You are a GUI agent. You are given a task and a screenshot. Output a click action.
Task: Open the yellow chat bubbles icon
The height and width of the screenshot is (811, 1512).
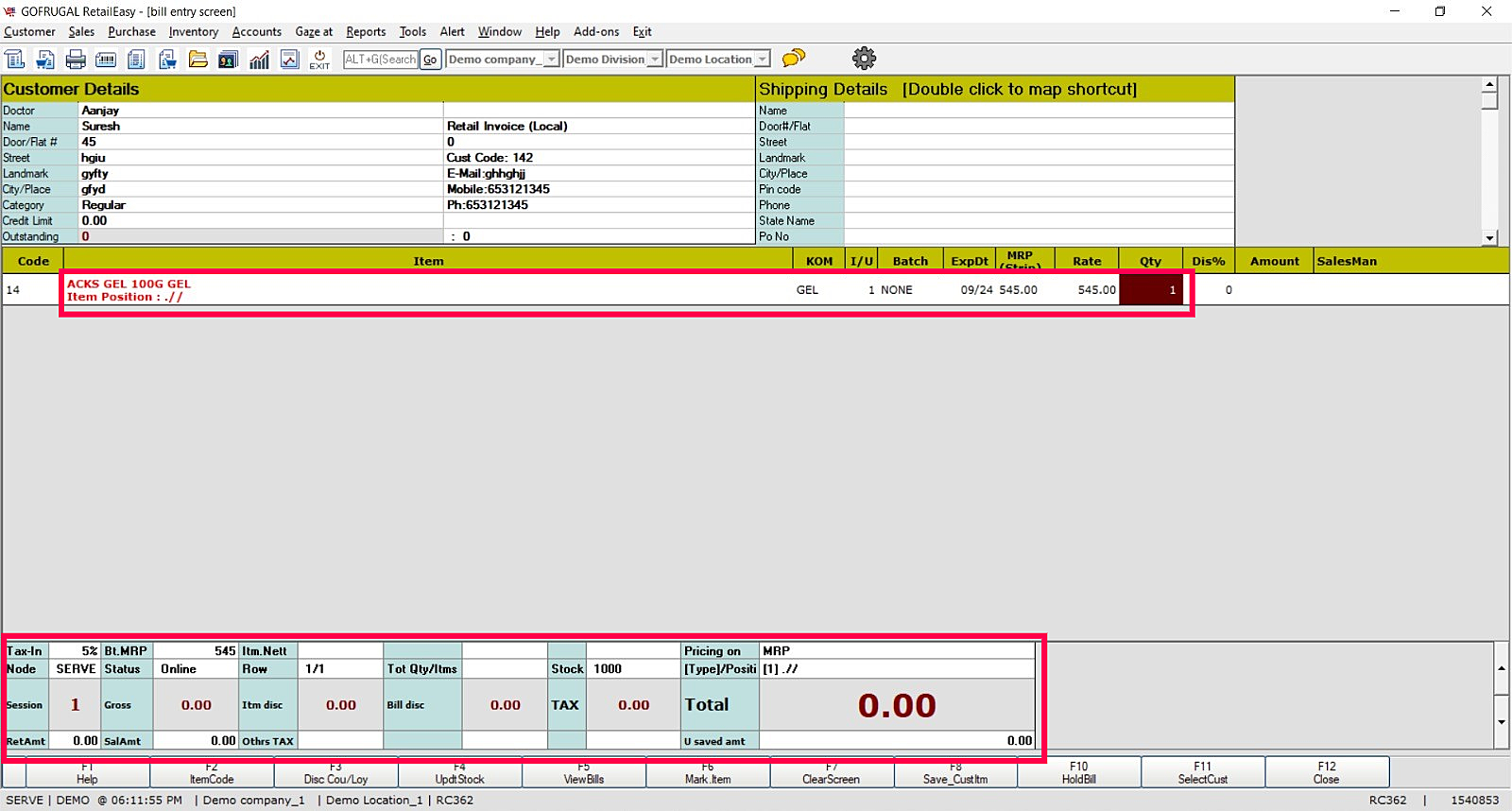coord(794,59)
